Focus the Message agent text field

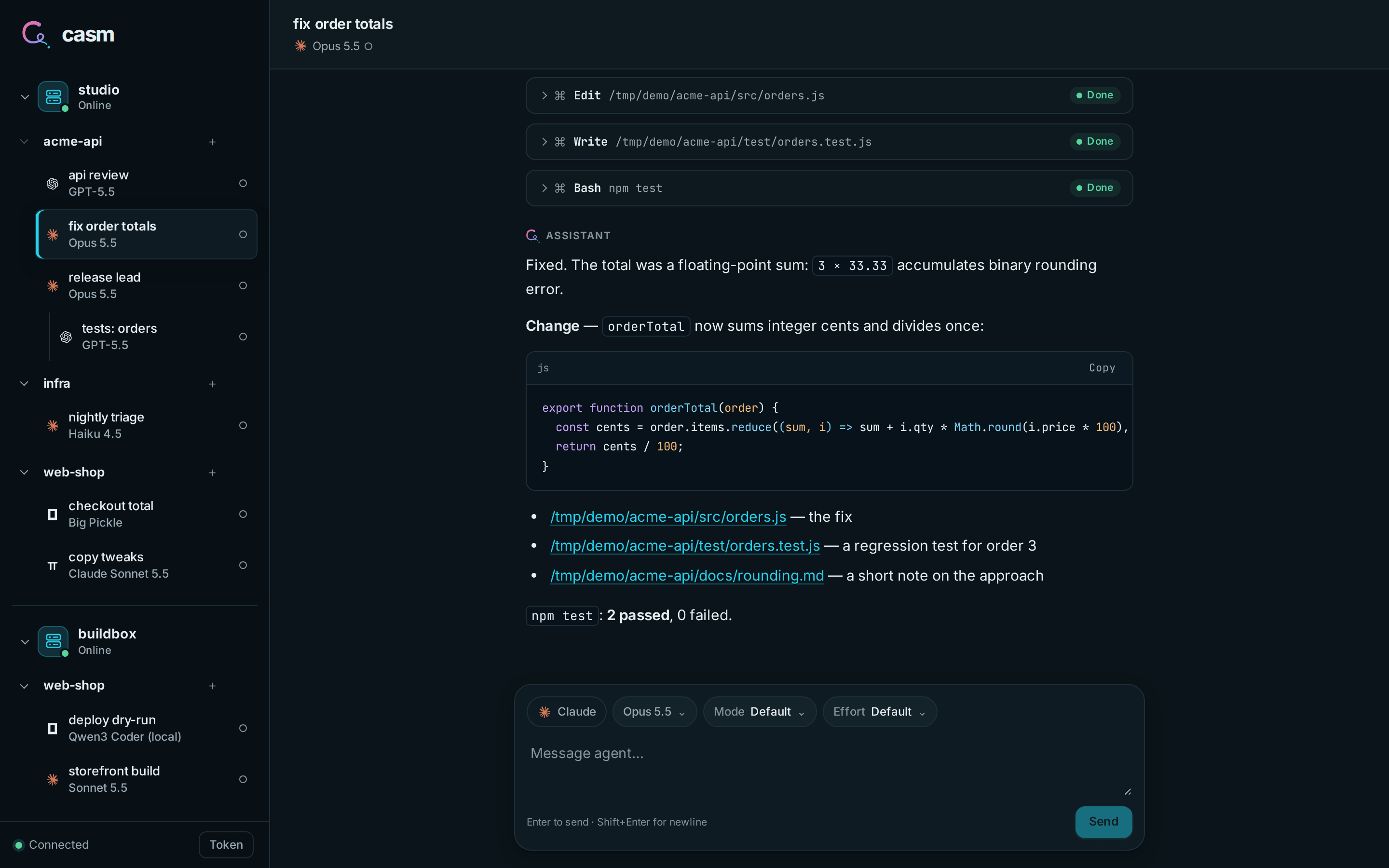coord(829,768)
